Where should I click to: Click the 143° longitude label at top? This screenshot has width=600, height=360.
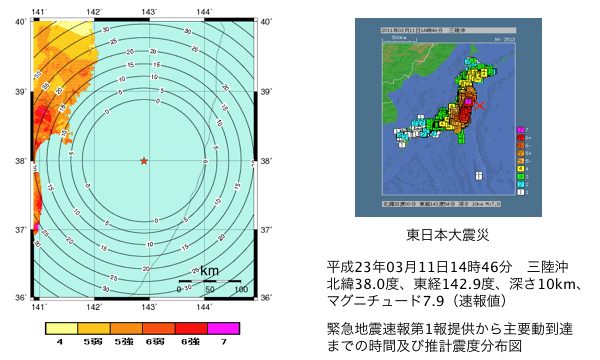coord(149,12)
